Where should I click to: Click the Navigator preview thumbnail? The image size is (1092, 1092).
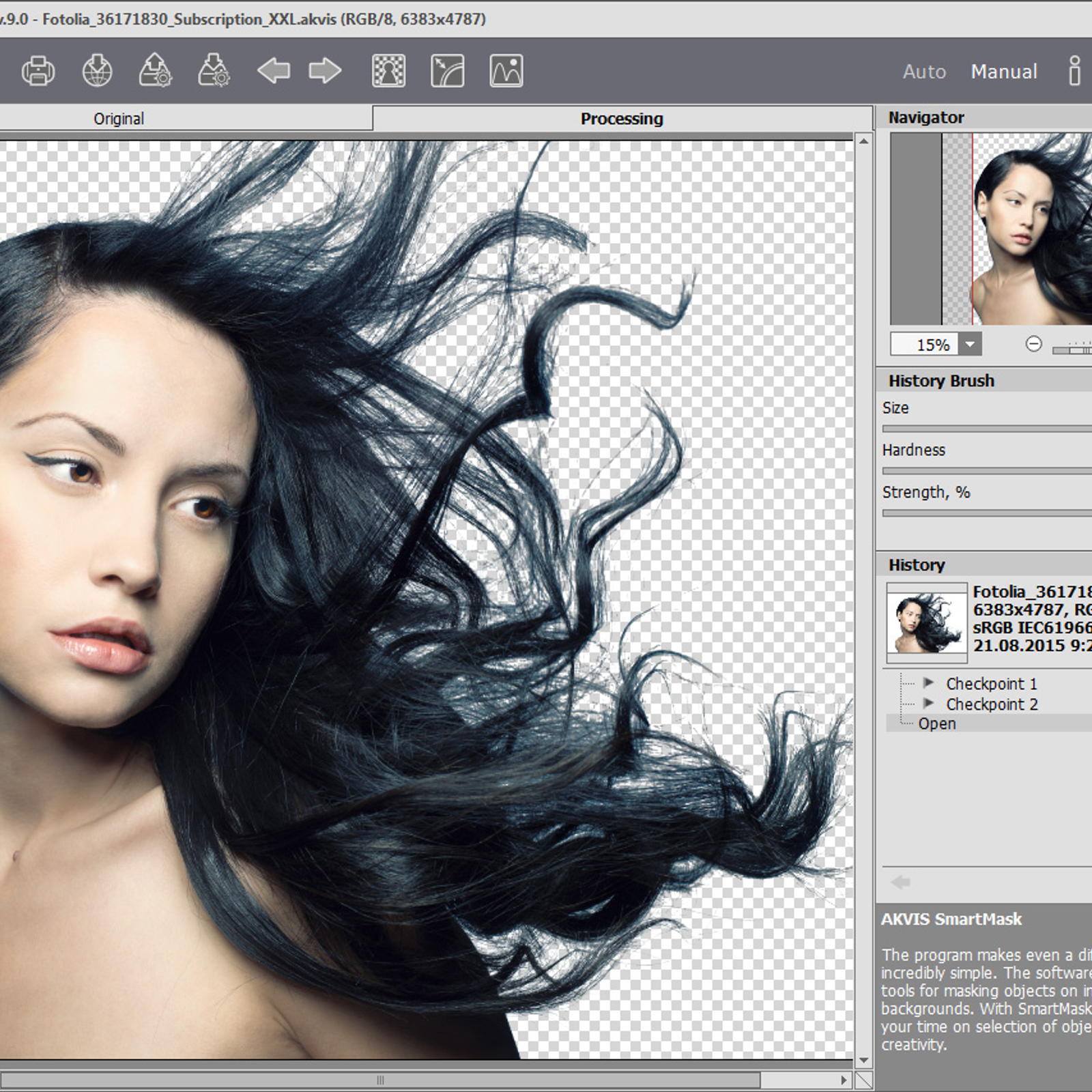coord(991,229)
